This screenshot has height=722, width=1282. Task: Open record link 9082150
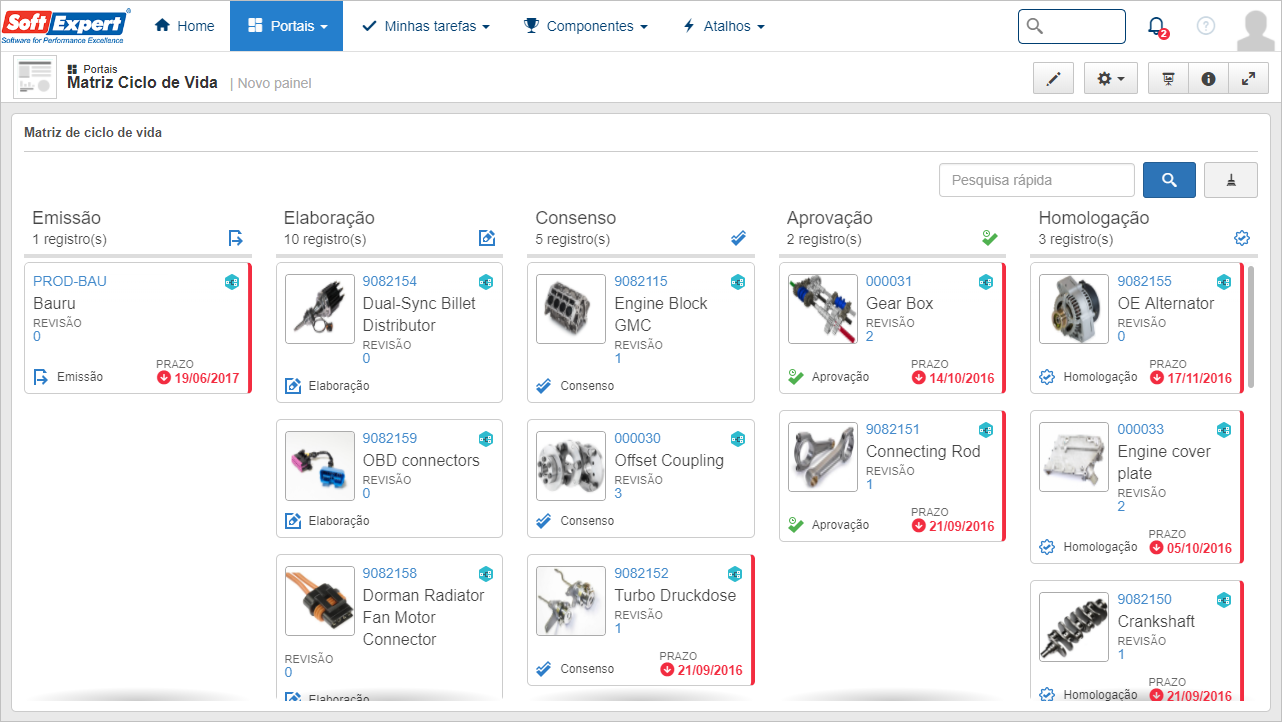coord(1144,599)
